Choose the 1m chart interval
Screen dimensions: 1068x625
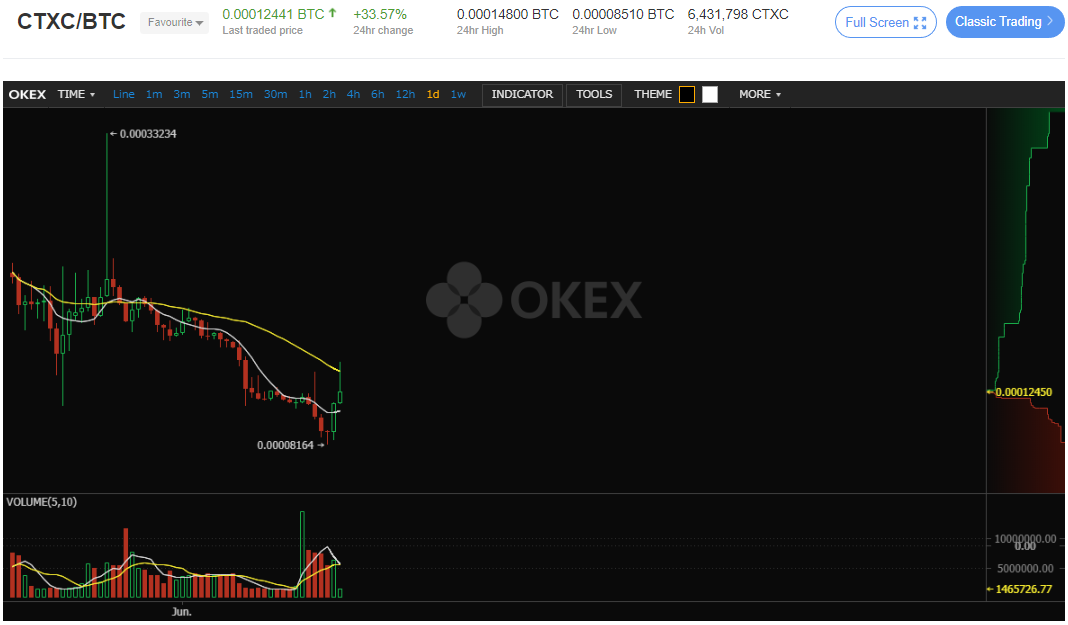(154, 94)
